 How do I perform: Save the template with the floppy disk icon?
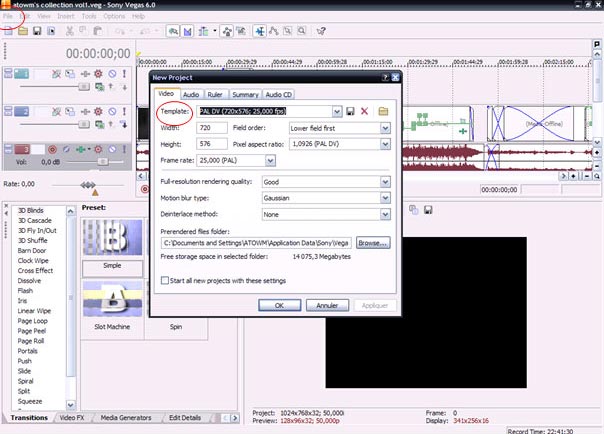(350, 111)
